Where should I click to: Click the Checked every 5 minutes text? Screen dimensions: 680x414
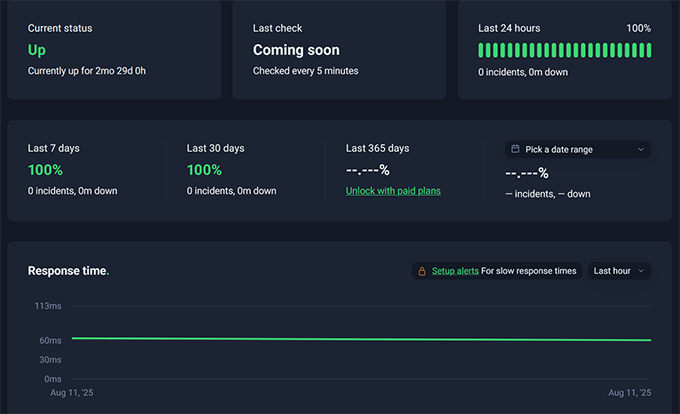pos(305,71)
